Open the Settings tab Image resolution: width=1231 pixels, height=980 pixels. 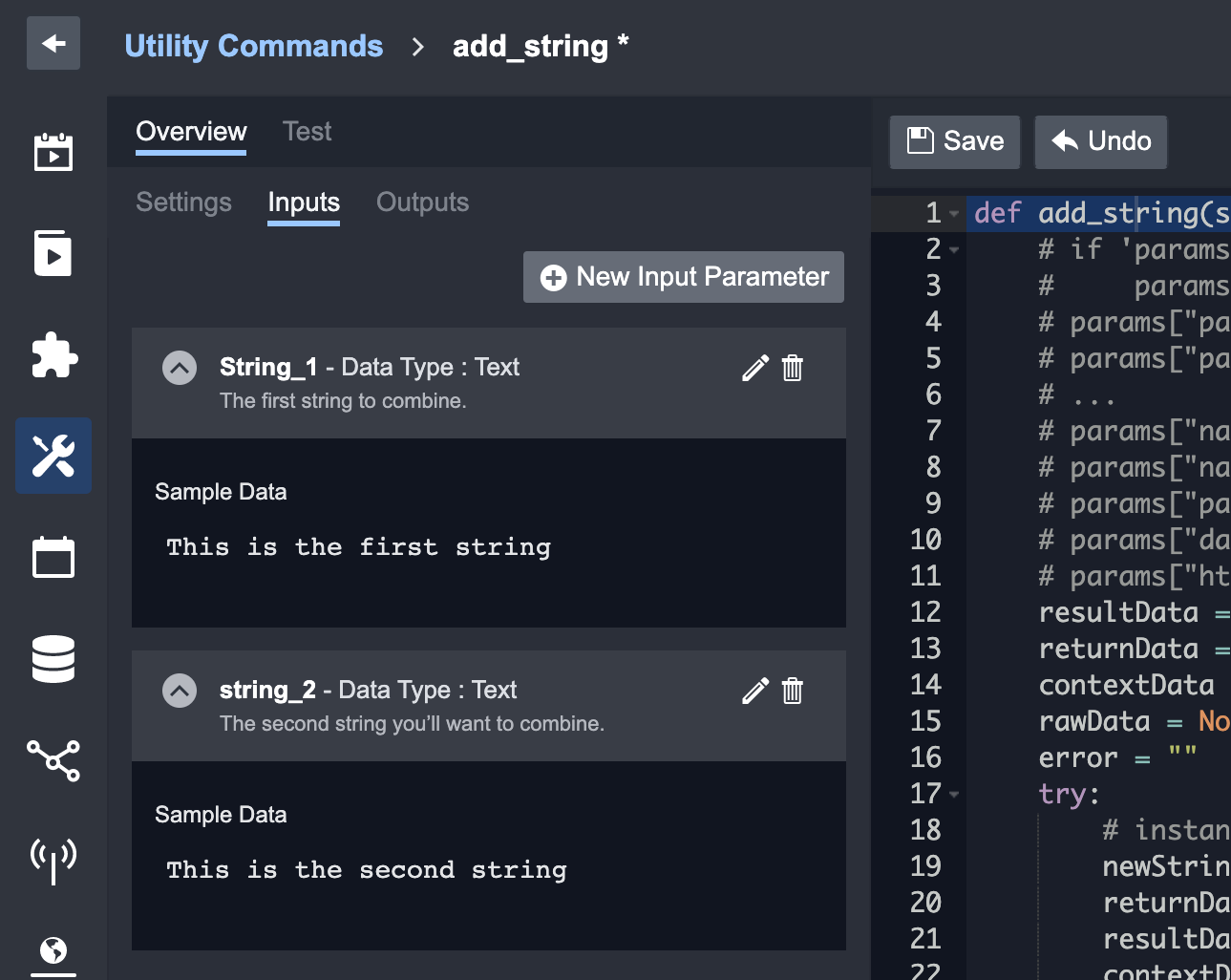pyautogui.click(x=183, y=202)
